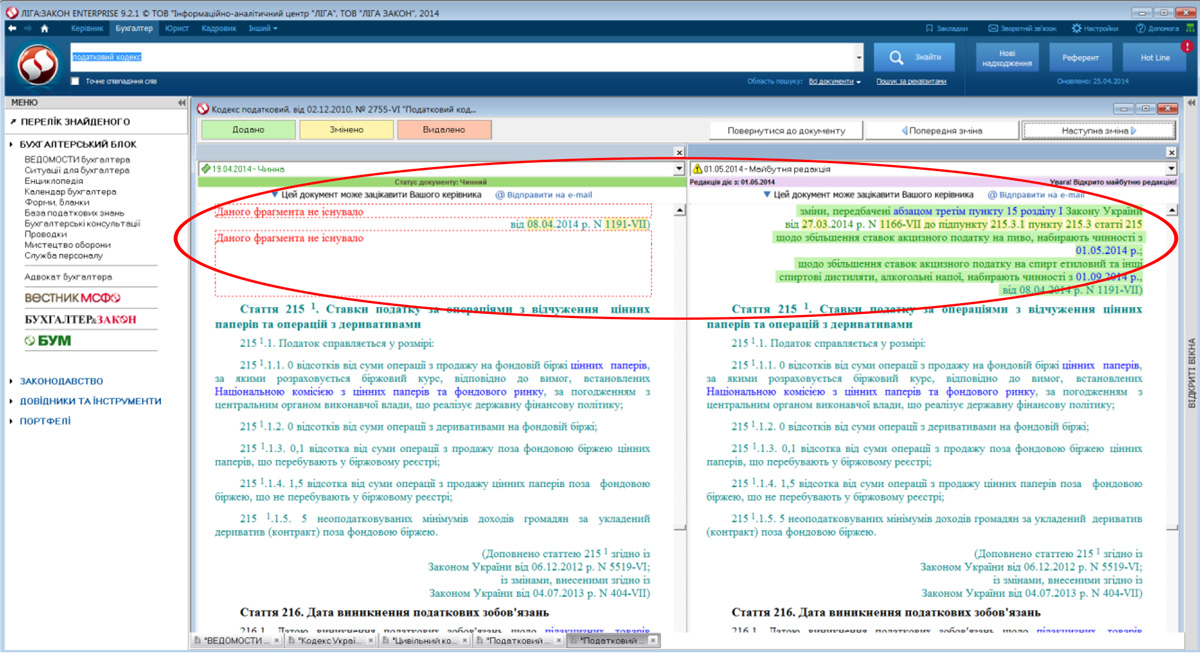Screen dimensions: 1200x654
Task: Open the Інший menu dropdown
Action: [263, 28]
